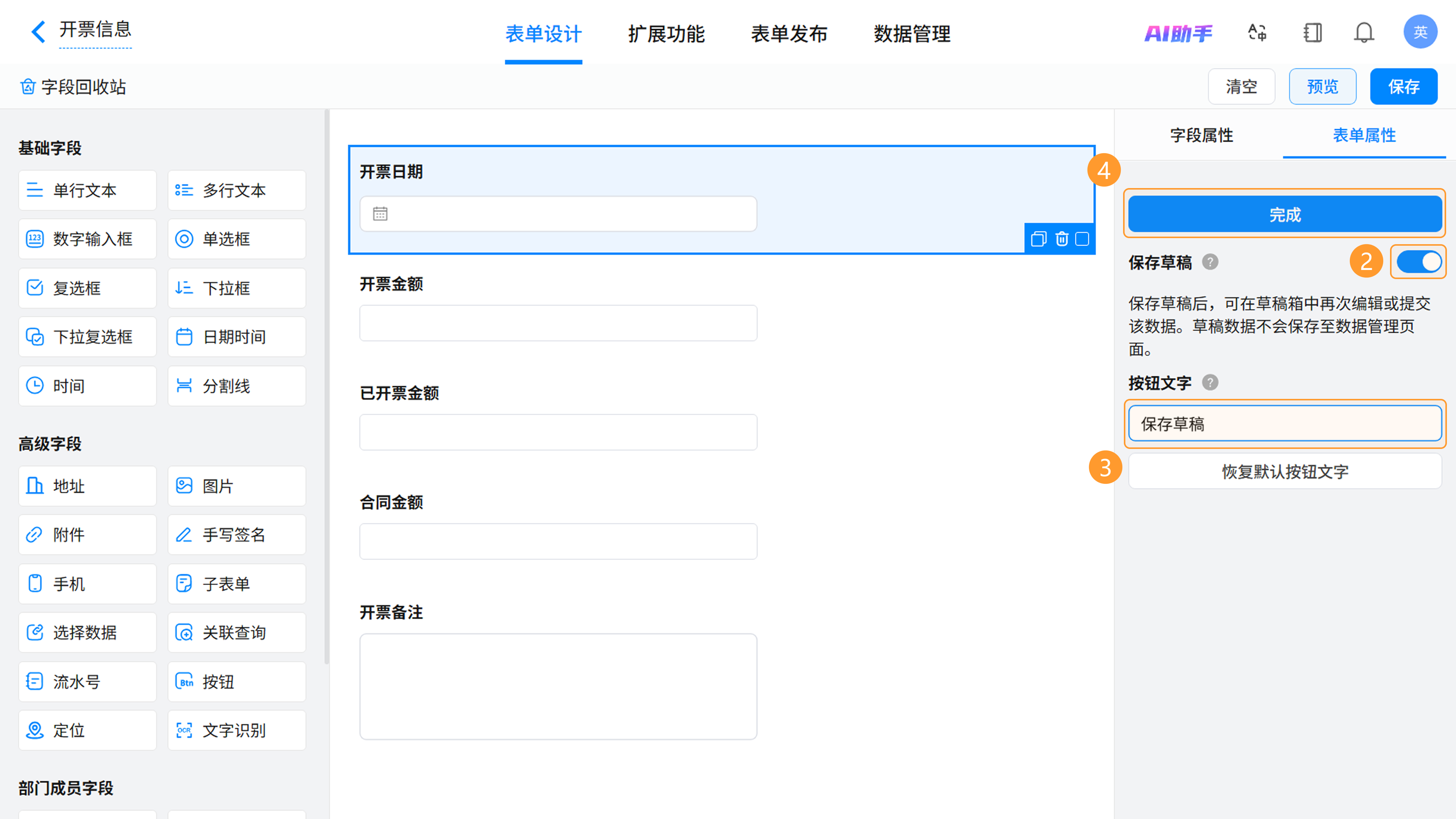Image resolution: width=1456 pixels, height=819 pixels.
Task: Add a 日期时间 field
Action: [236, 337]
